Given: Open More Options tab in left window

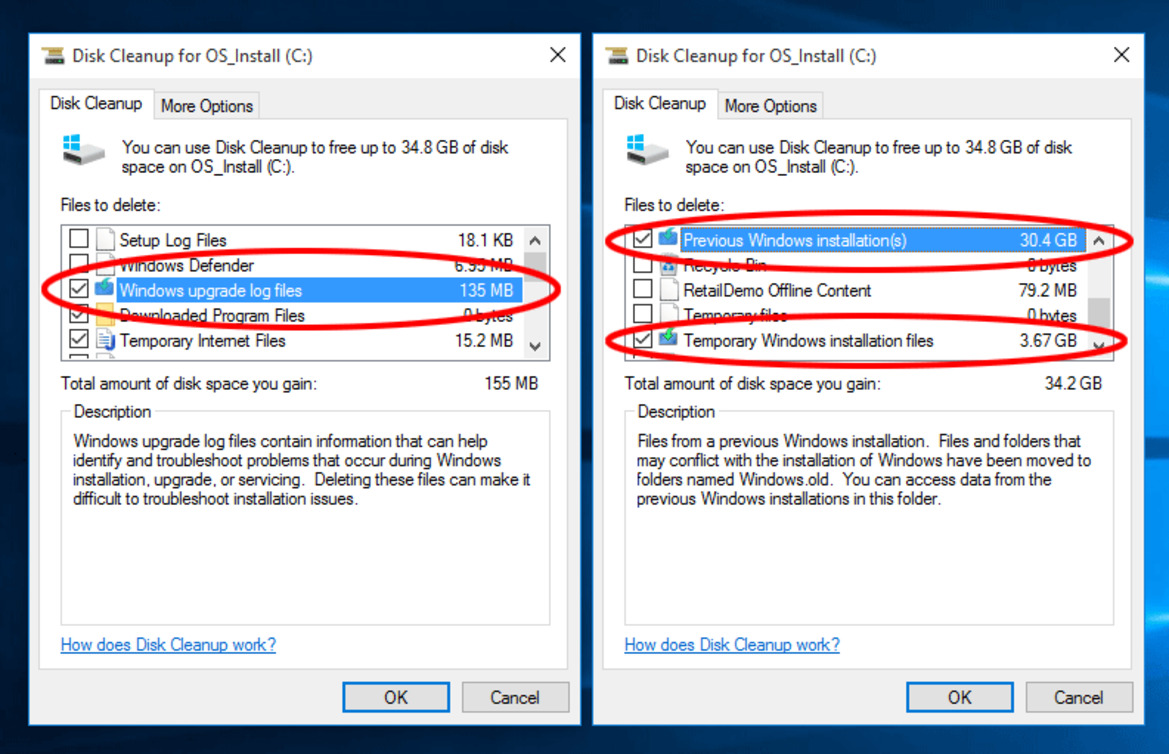Looking at the screenshot, I should click(207, 106).
